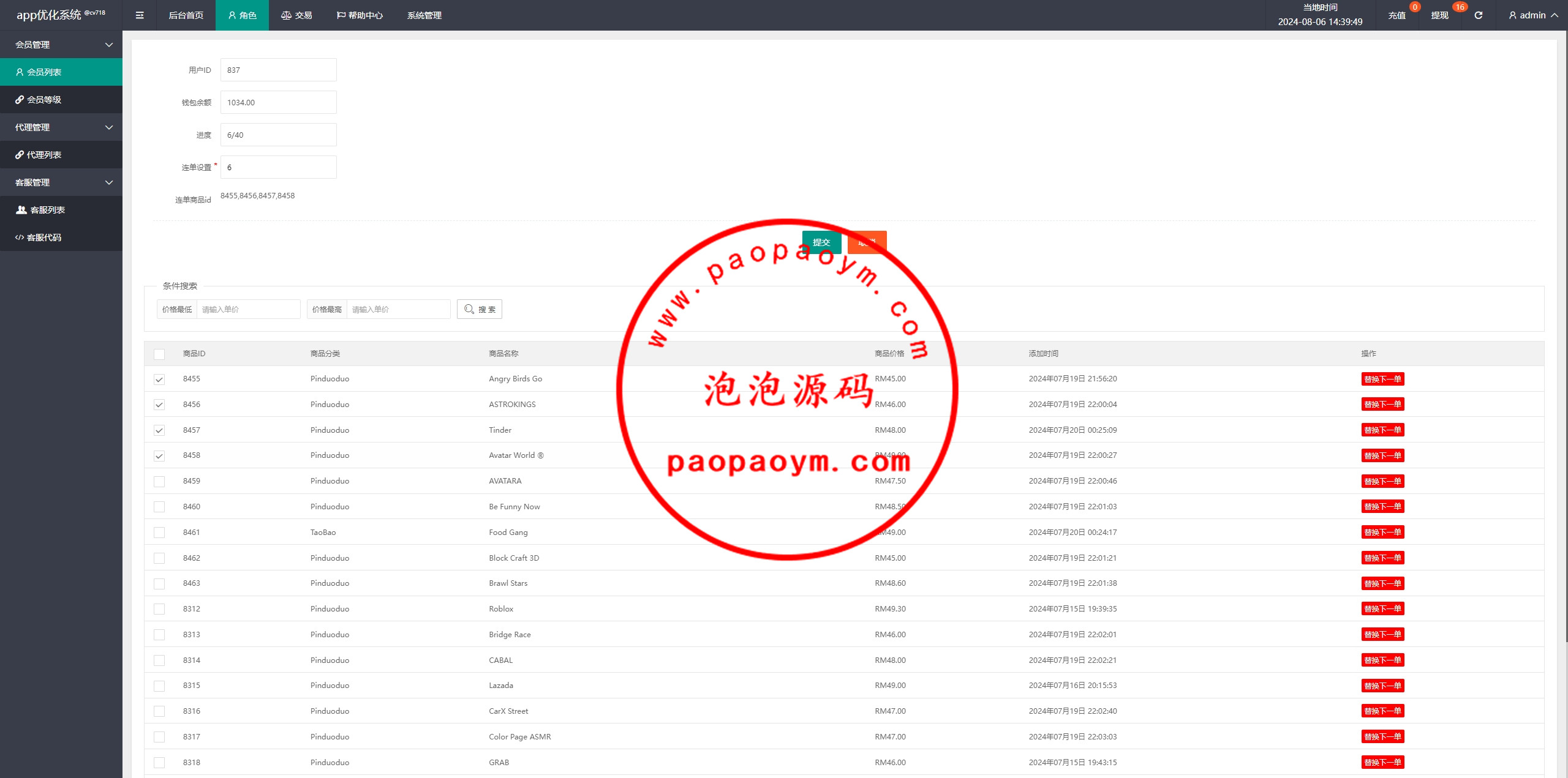
Task: Uncheck the checkbox for product 8455
Action: (x=159, y=380)
